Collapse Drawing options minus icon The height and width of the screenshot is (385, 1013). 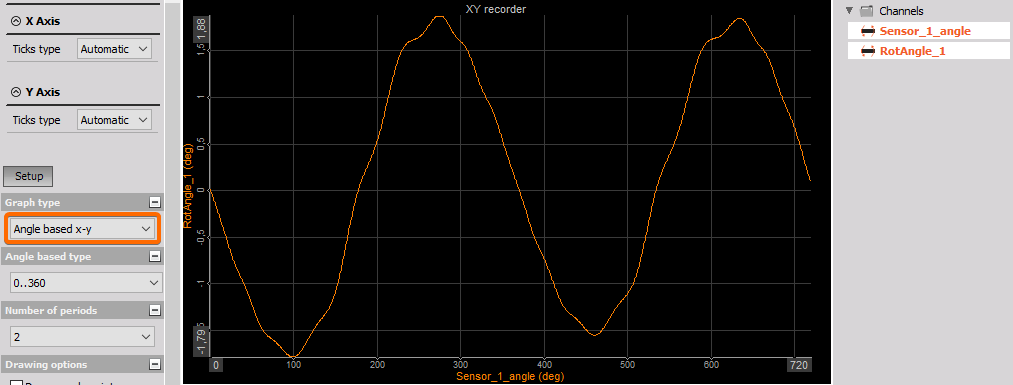pos(154,364)
